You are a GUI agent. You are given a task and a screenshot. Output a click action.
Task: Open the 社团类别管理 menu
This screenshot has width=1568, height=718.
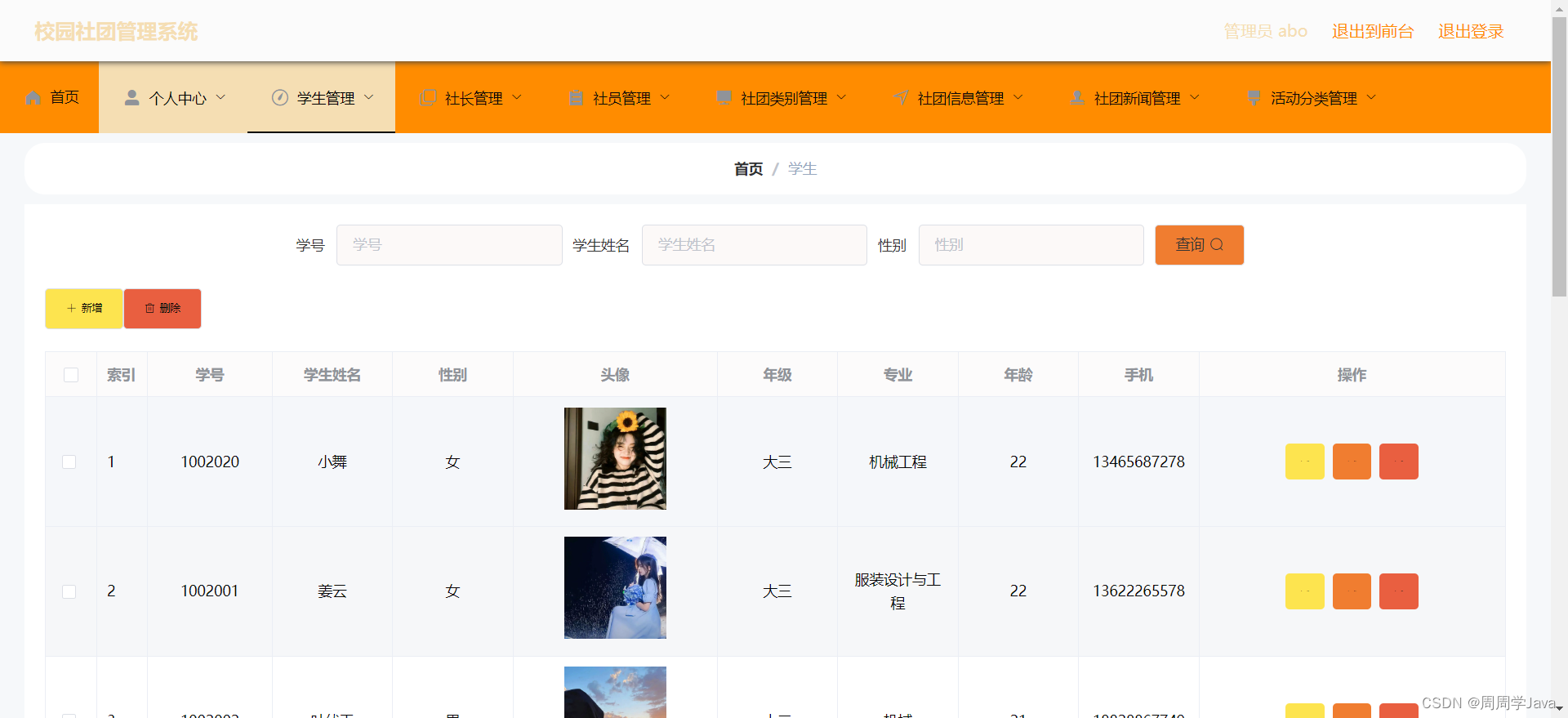[x=780, y=98]
